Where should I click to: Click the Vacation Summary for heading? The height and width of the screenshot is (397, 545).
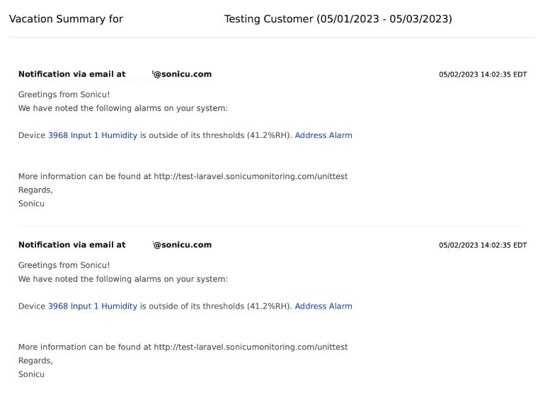click(66, 19)
